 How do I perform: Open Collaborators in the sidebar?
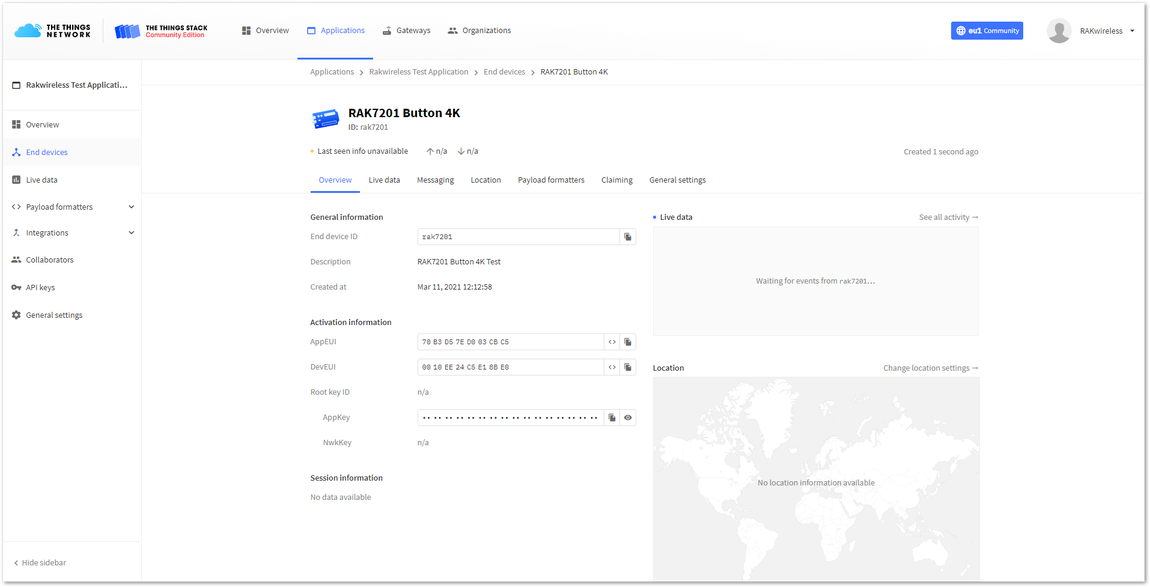(x=71, y=260)
